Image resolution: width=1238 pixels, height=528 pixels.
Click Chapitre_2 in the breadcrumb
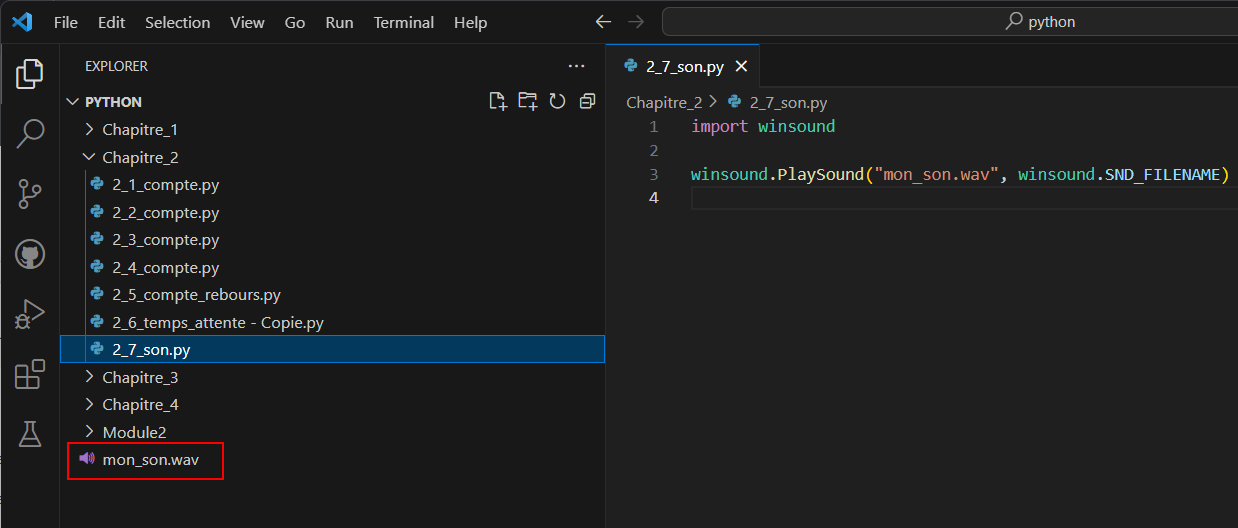(x=664, y=102)
